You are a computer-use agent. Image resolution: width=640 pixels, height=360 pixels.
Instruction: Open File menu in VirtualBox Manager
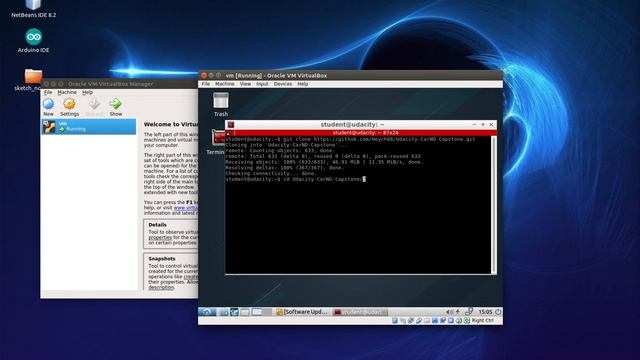coord(48,93)
